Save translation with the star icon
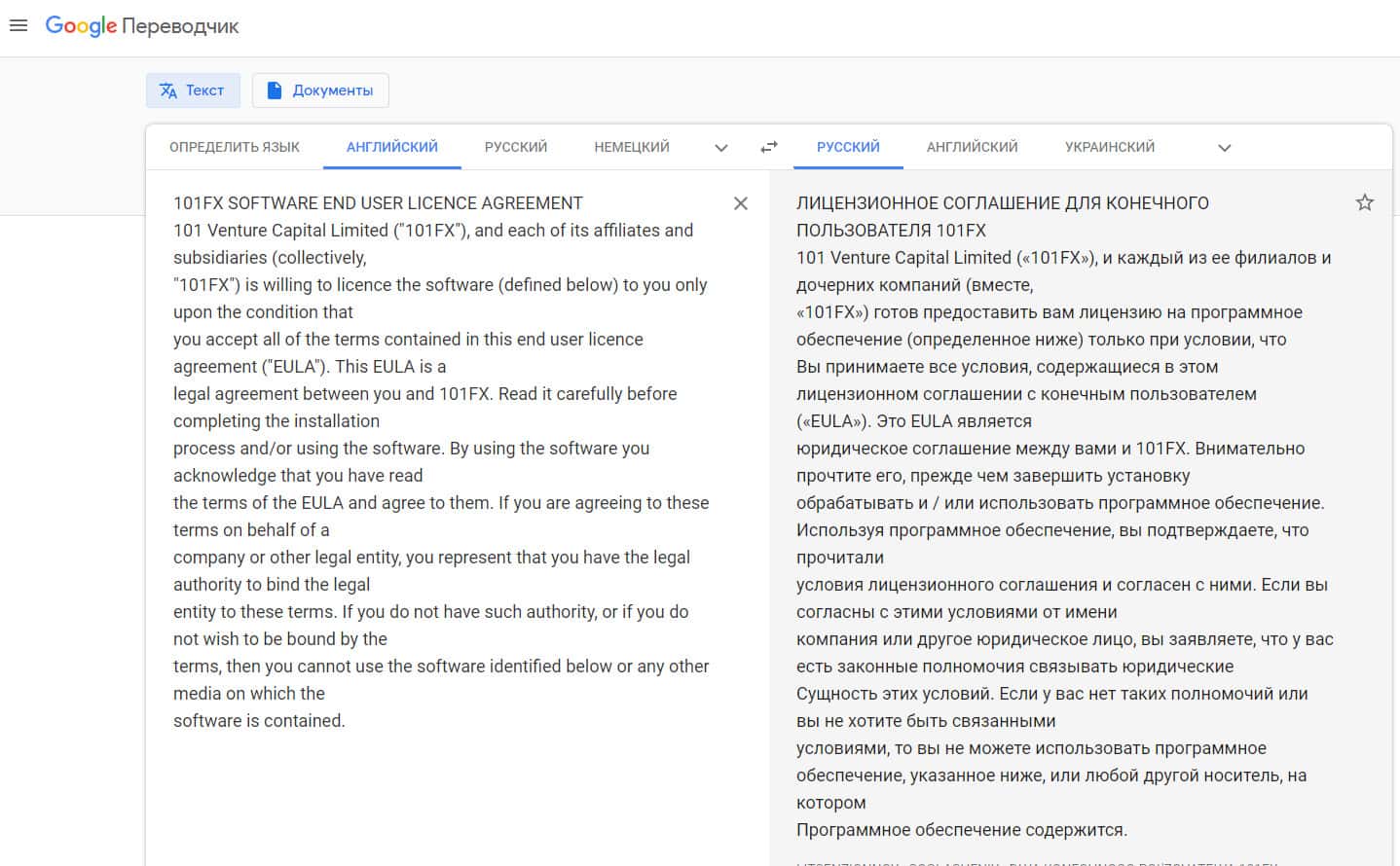Screen dimensions: 1400x866 coord(1364,202)
